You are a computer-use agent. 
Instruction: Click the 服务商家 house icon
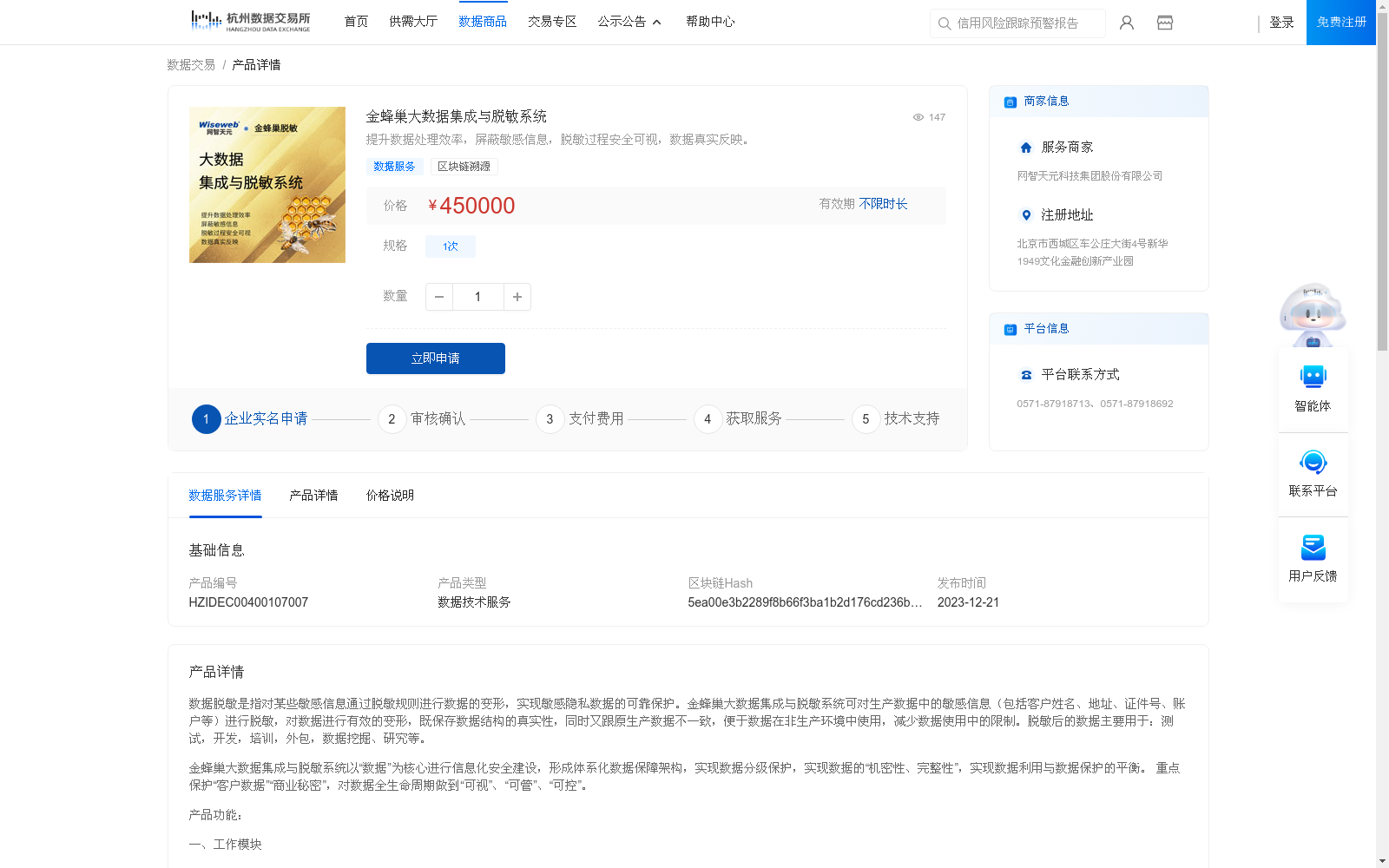pyautogui.click(x=1026, y=148)
